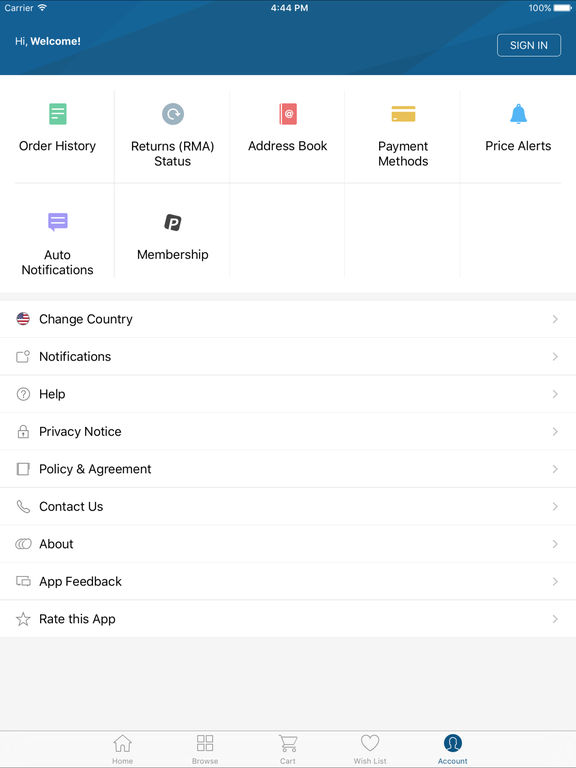Select the Payment Methods card icon
Image resolution: width=576 pixels, height=768 pixels.
[403, 114]
